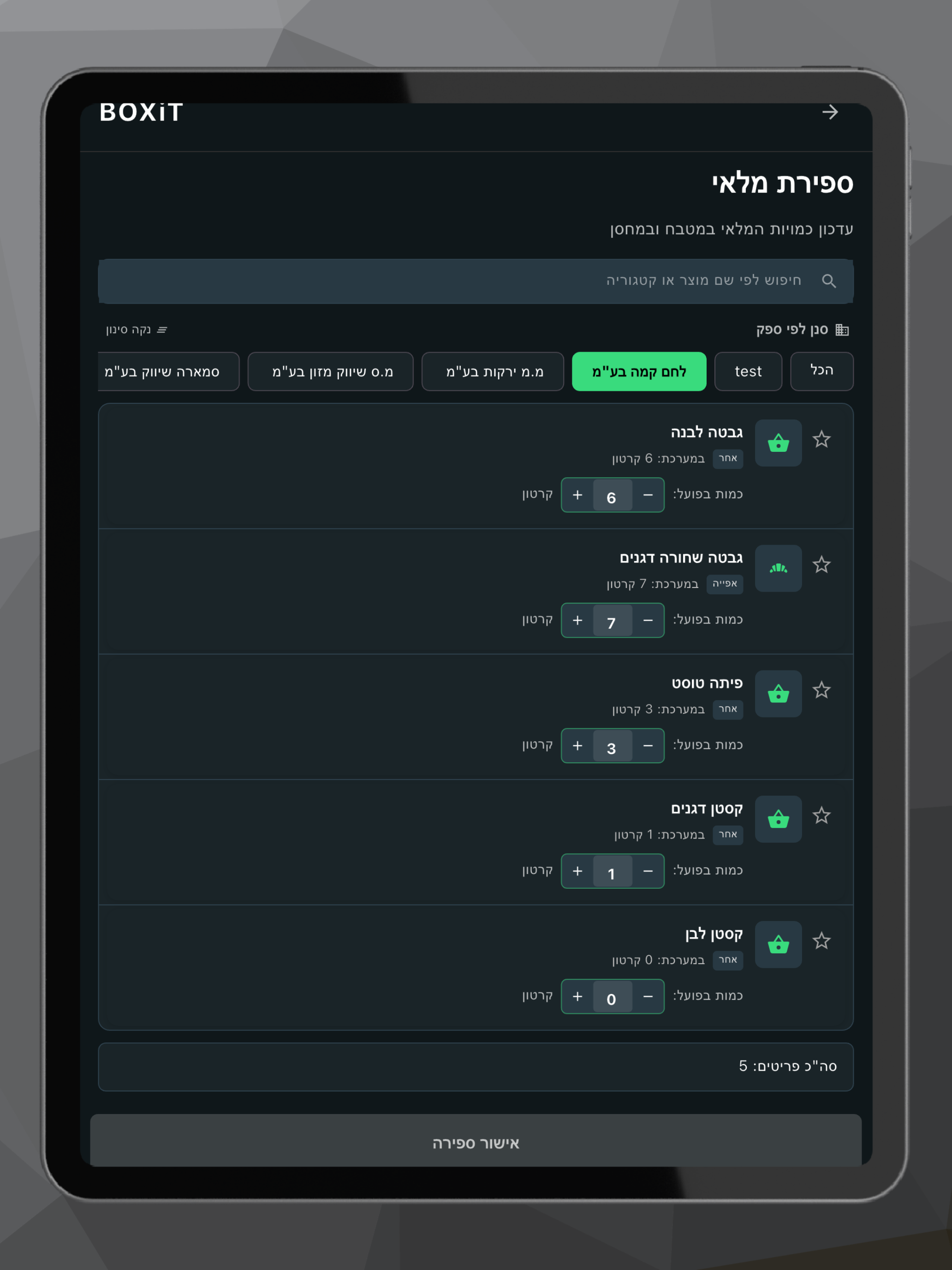Click the basket icon for קסטן לבן
The image size is (952, 1270).
point(778,945)
